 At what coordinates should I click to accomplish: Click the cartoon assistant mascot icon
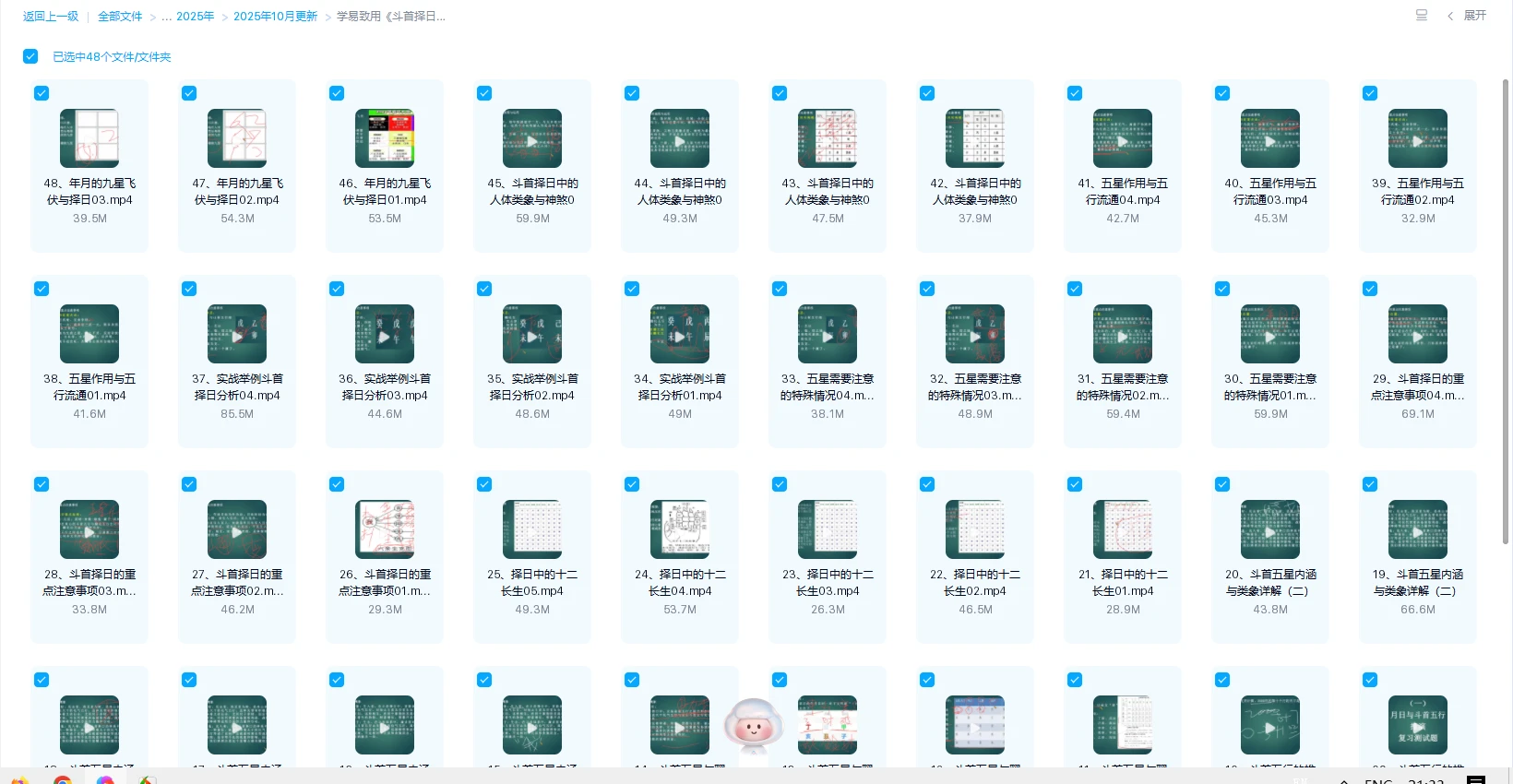(x=754, y=725)
